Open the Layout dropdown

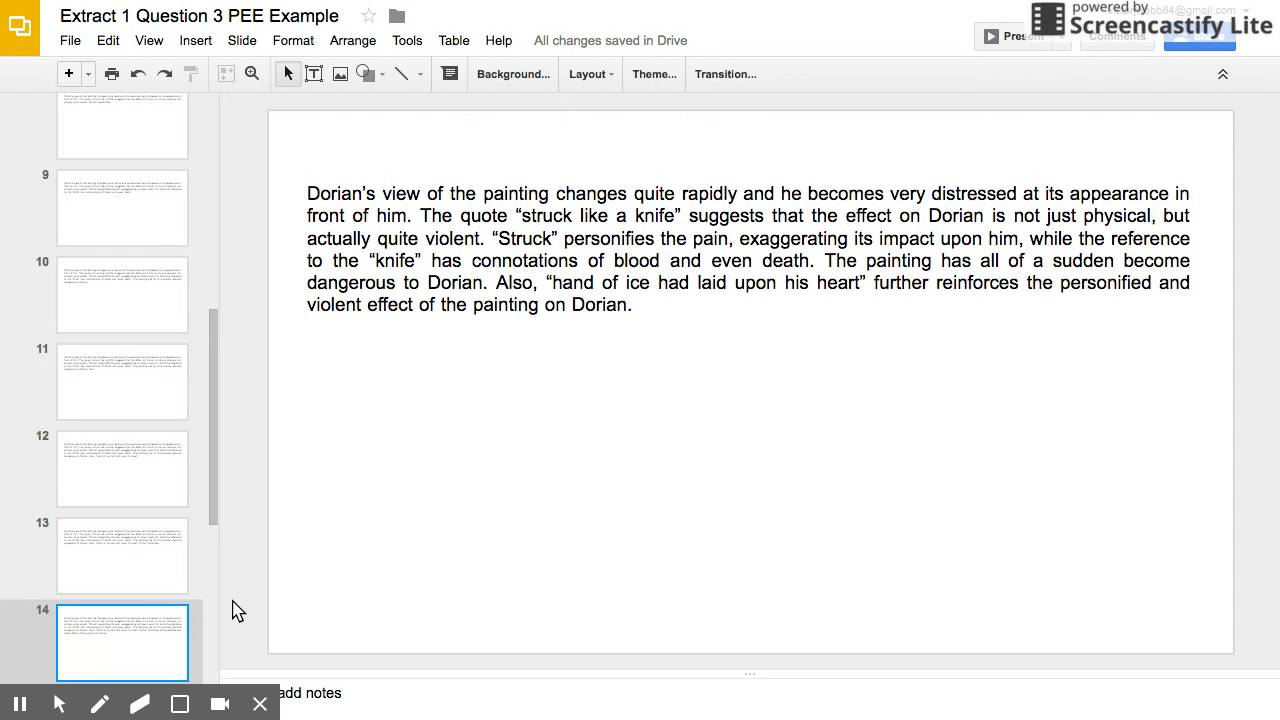[591, 74]
